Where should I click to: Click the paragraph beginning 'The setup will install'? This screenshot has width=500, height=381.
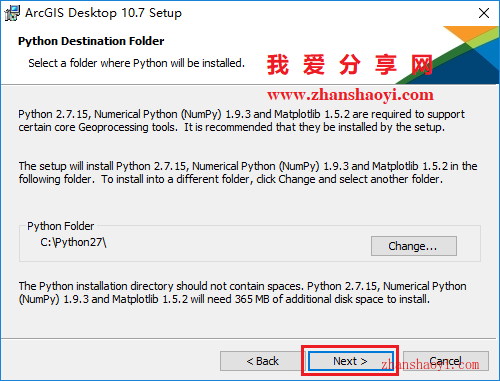point(248,173)
